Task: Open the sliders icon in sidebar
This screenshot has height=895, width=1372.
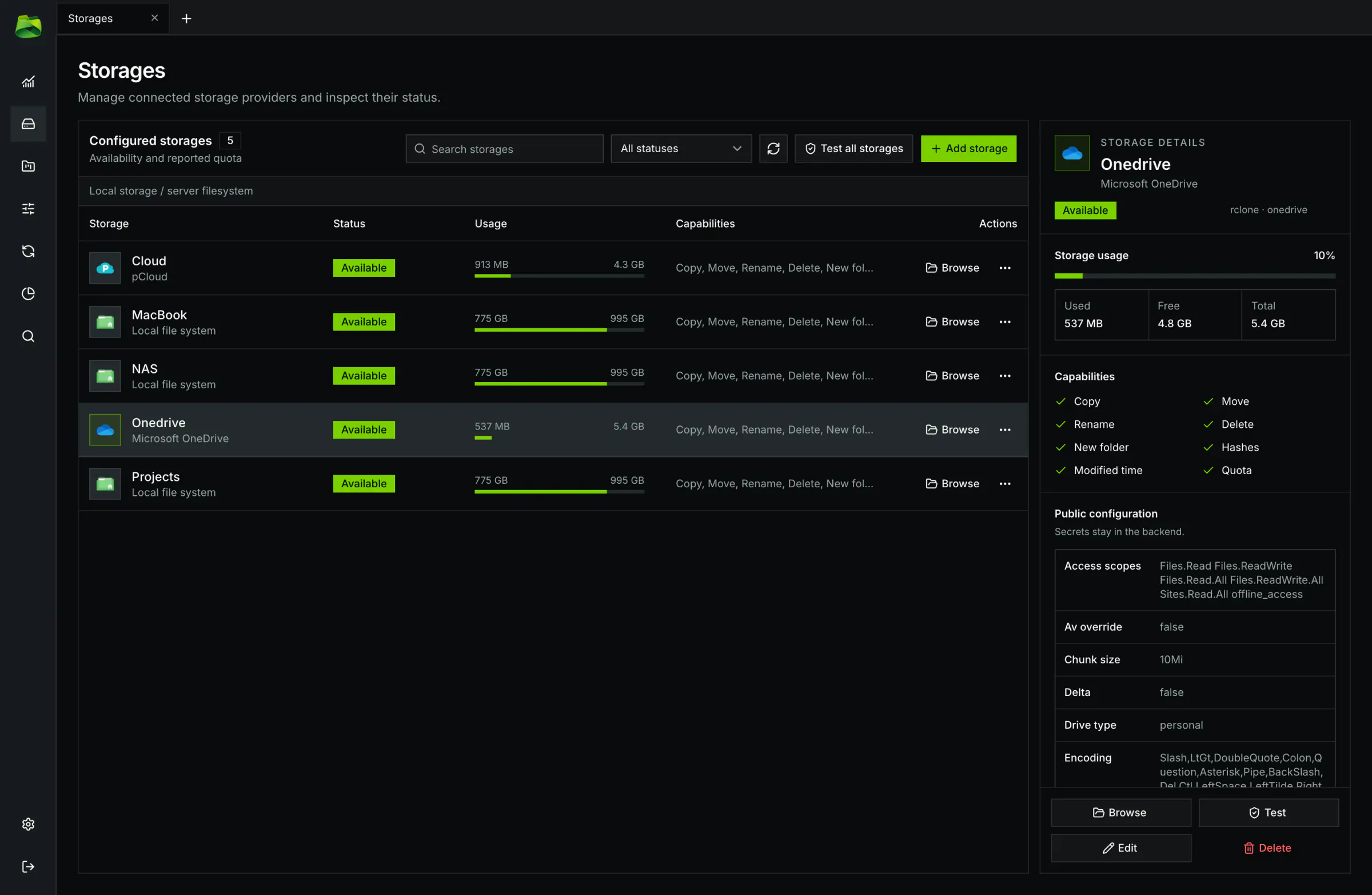Action: 28,209
